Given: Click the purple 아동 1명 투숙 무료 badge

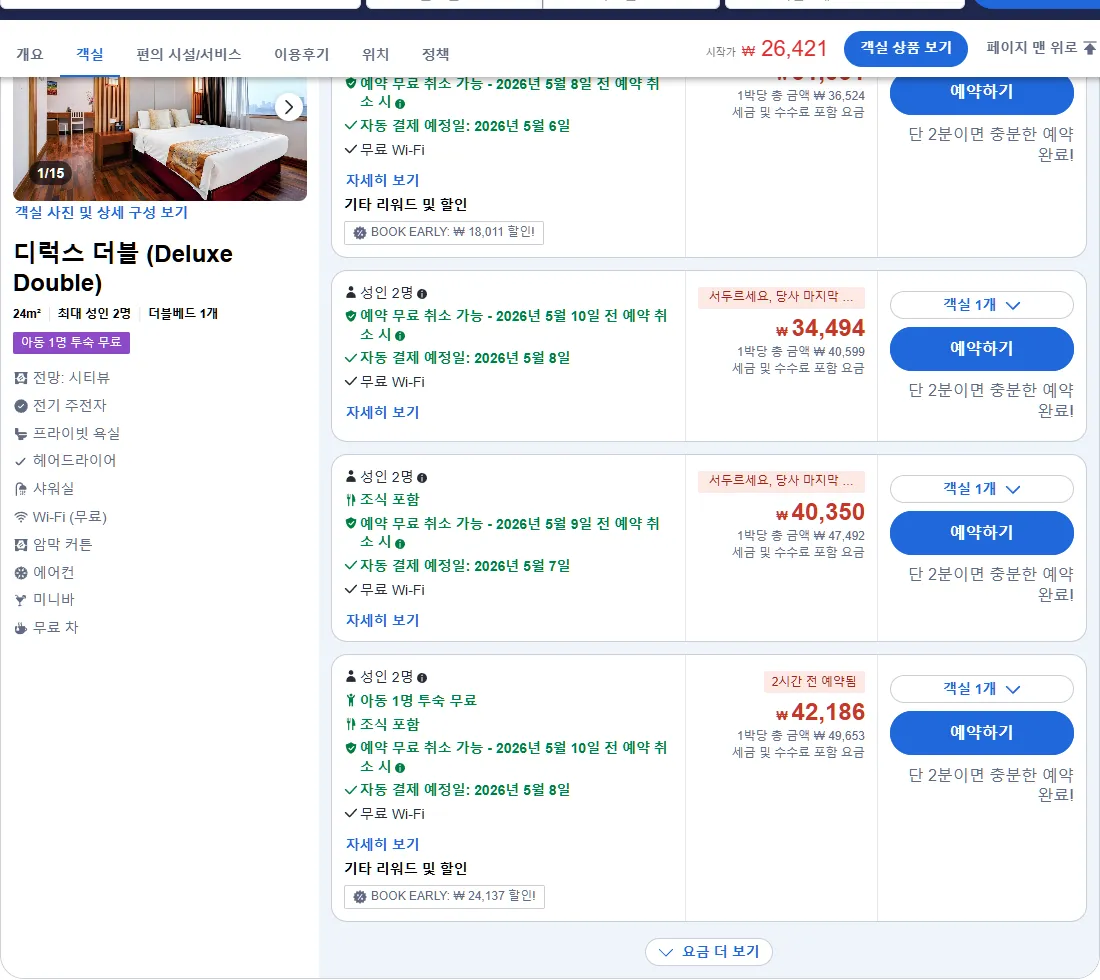Looking at the screenshot, I should [x=72, y=343].
